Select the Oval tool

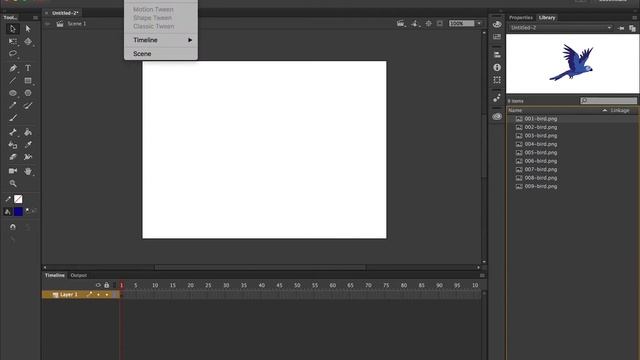click(13, 93)
